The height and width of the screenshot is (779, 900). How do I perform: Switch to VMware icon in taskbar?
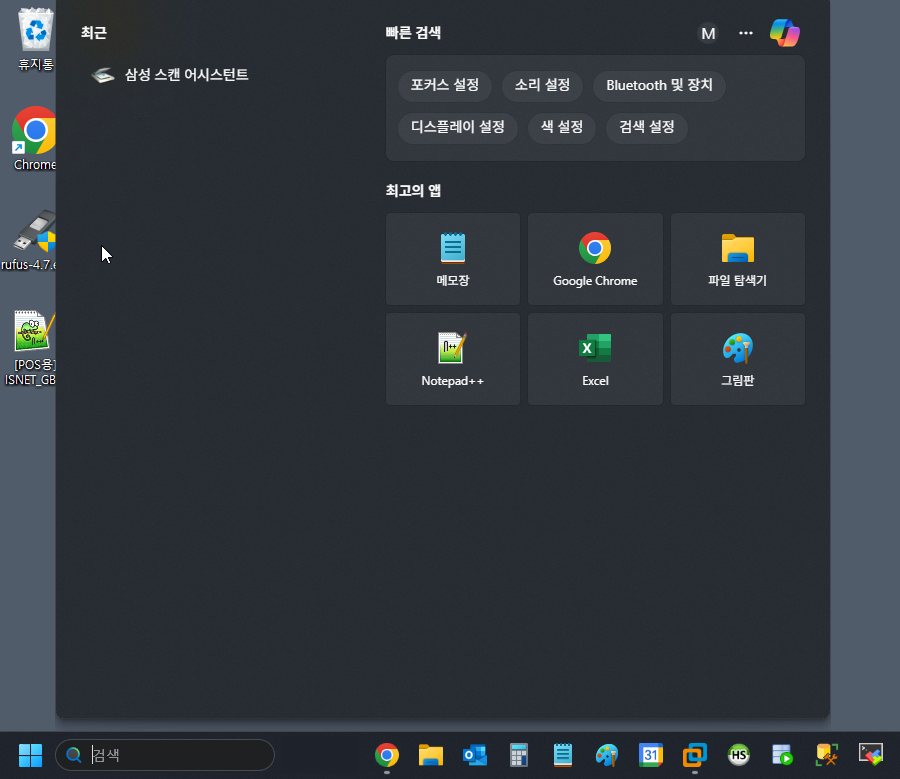tap(695, 755)
